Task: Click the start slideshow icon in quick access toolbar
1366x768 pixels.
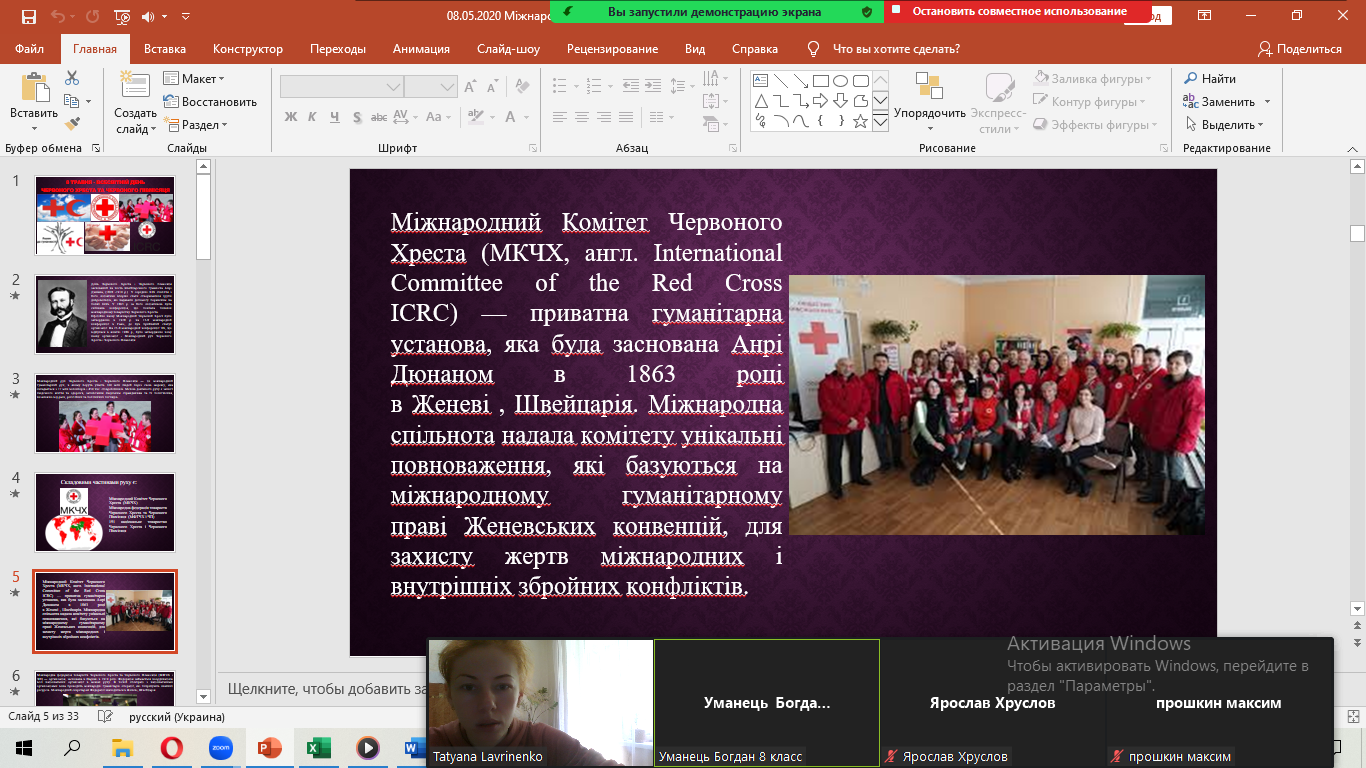Action: click(x=122, y=16)
